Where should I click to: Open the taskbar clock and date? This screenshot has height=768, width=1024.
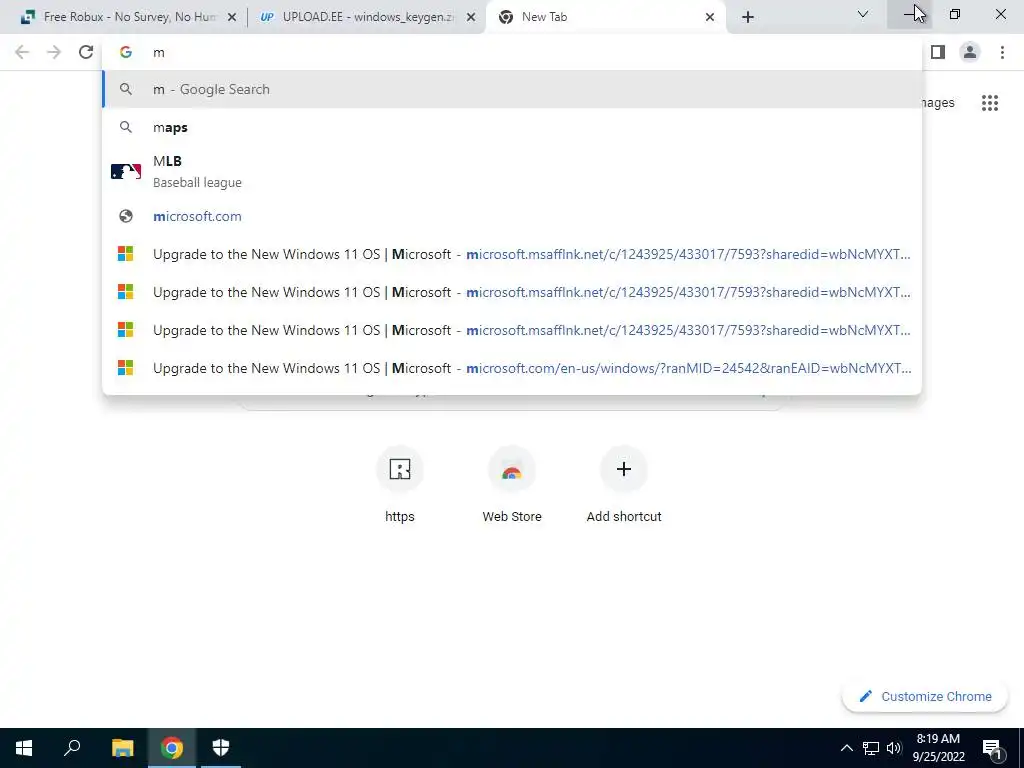pyautogui.click(x=938, y=748)
